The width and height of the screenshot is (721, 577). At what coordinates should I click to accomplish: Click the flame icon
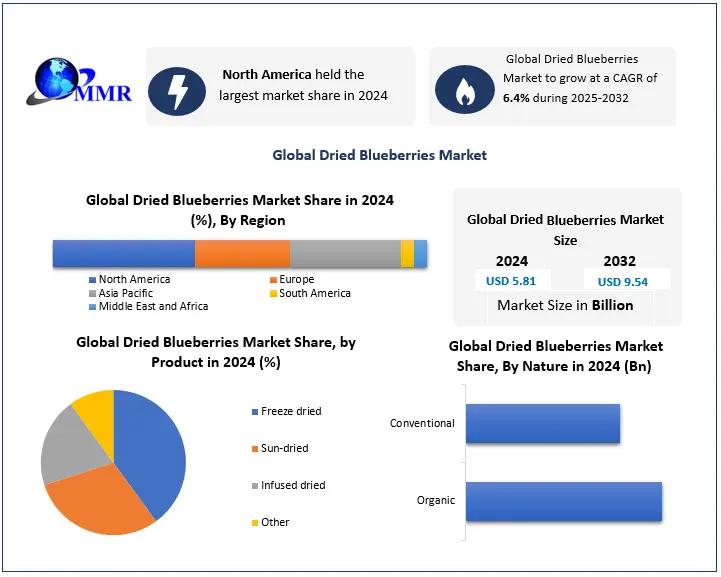coord(462,89)
